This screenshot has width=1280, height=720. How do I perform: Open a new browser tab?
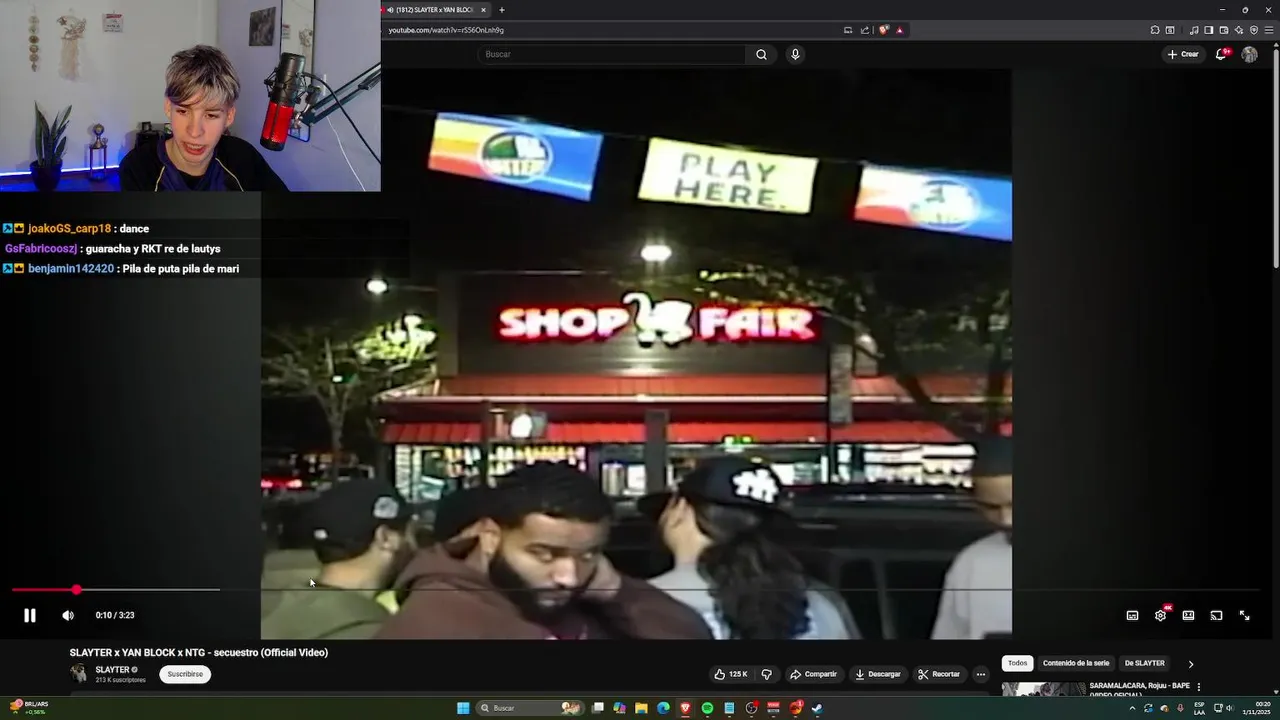tap(502, 10)
